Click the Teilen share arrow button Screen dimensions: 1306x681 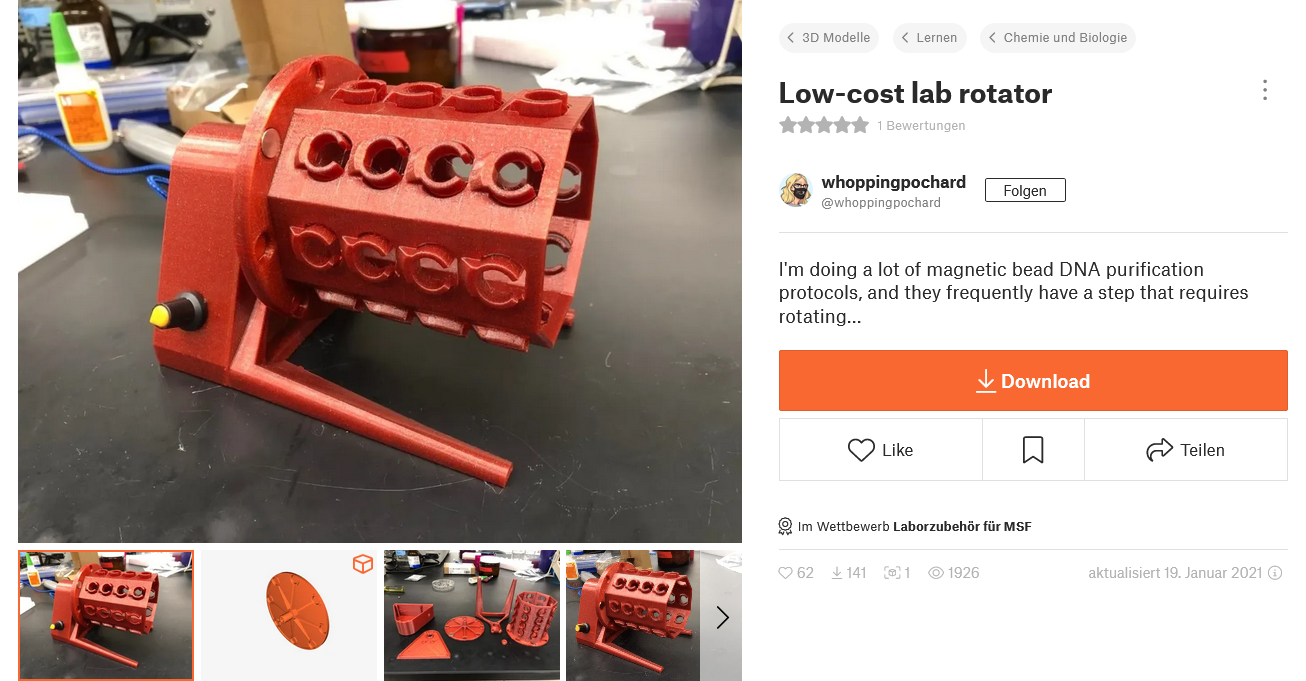1185,450
